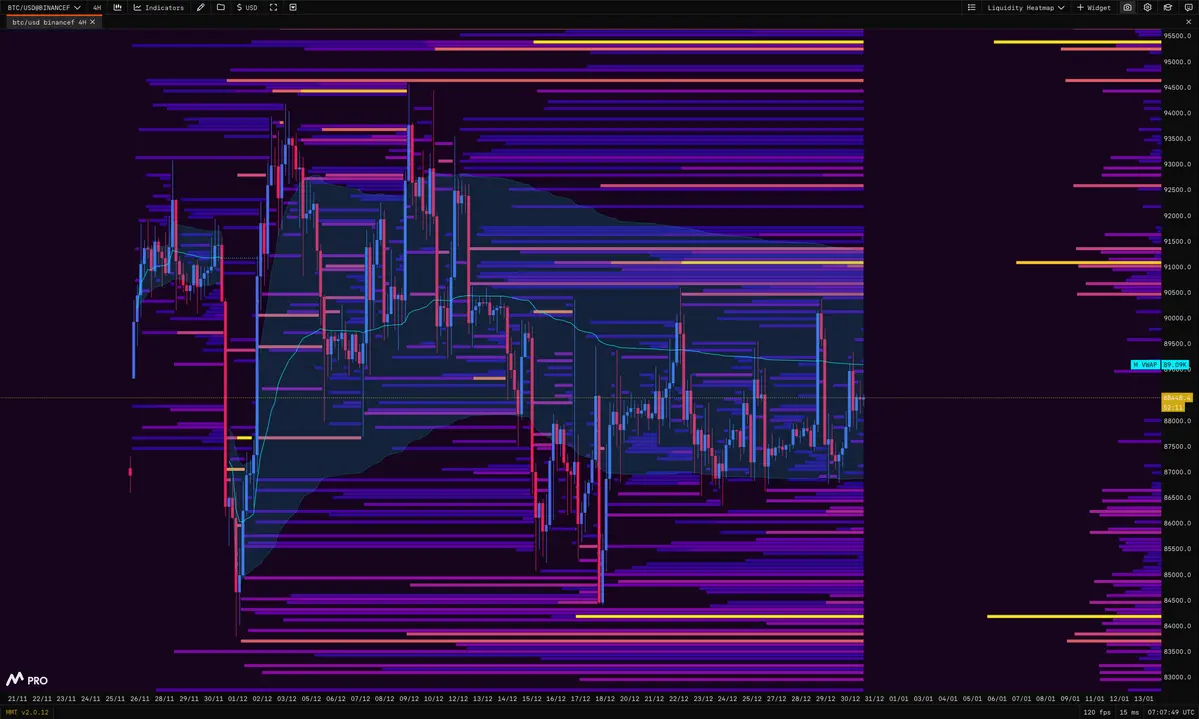Click the 95000.0 price axis label
Screen dimensions: 1199x719
coord(1178,62)
